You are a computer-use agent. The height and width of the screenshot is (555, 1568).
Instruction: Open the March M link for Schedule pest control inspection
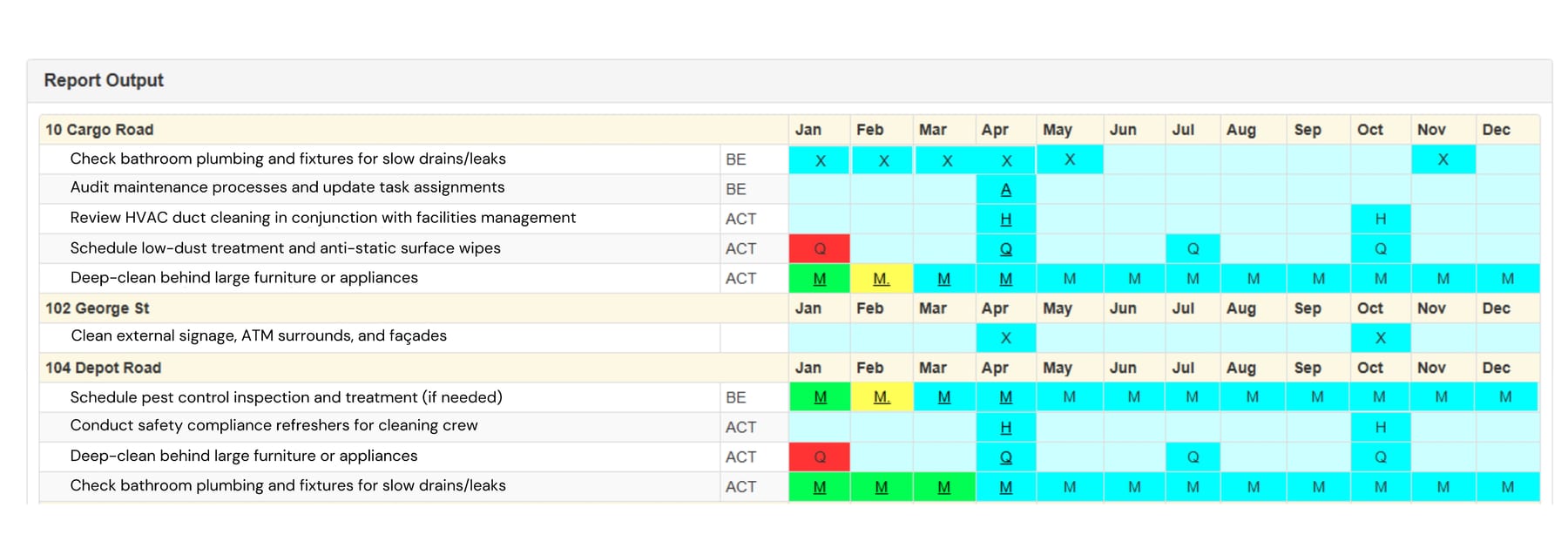coord(943,397)
